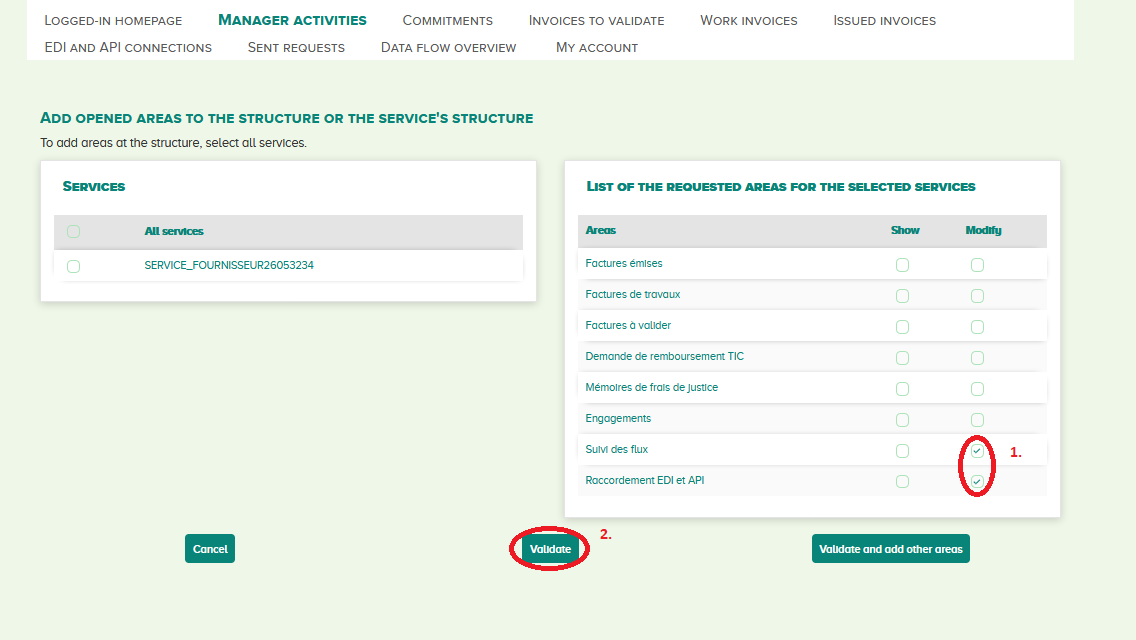Enable Modify for Demande de remboursement TIC
Viewport: 1136px width, 640px height.
977,358
